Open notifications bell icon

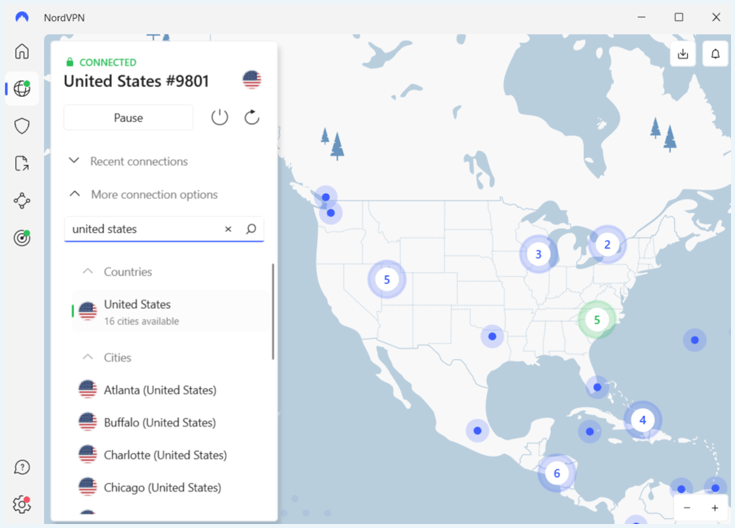coord(715,54)
